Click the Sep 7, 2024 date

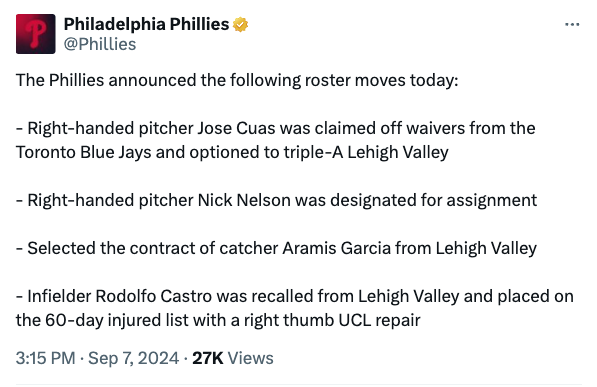point(134,358)
